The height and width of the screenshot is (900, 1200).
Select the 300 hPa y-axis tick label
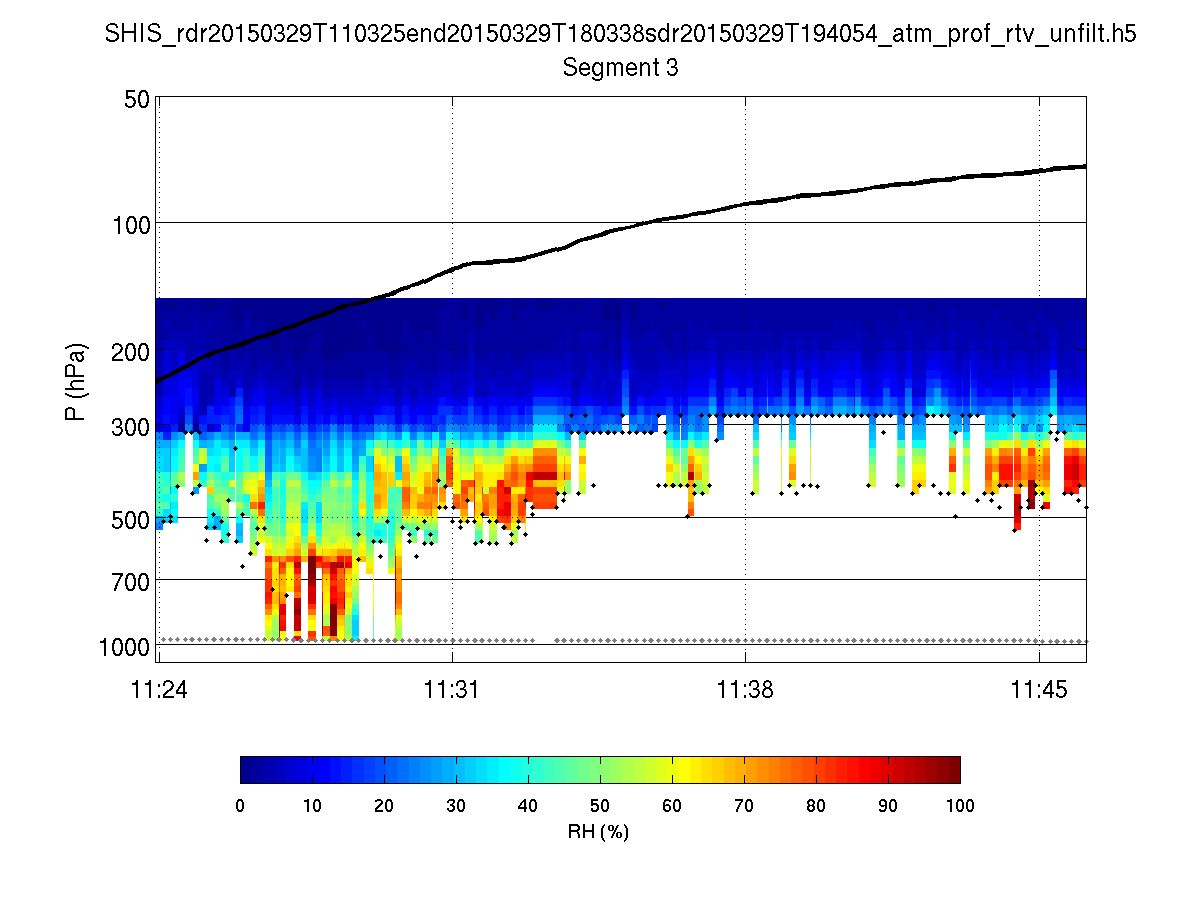(131, 427)
